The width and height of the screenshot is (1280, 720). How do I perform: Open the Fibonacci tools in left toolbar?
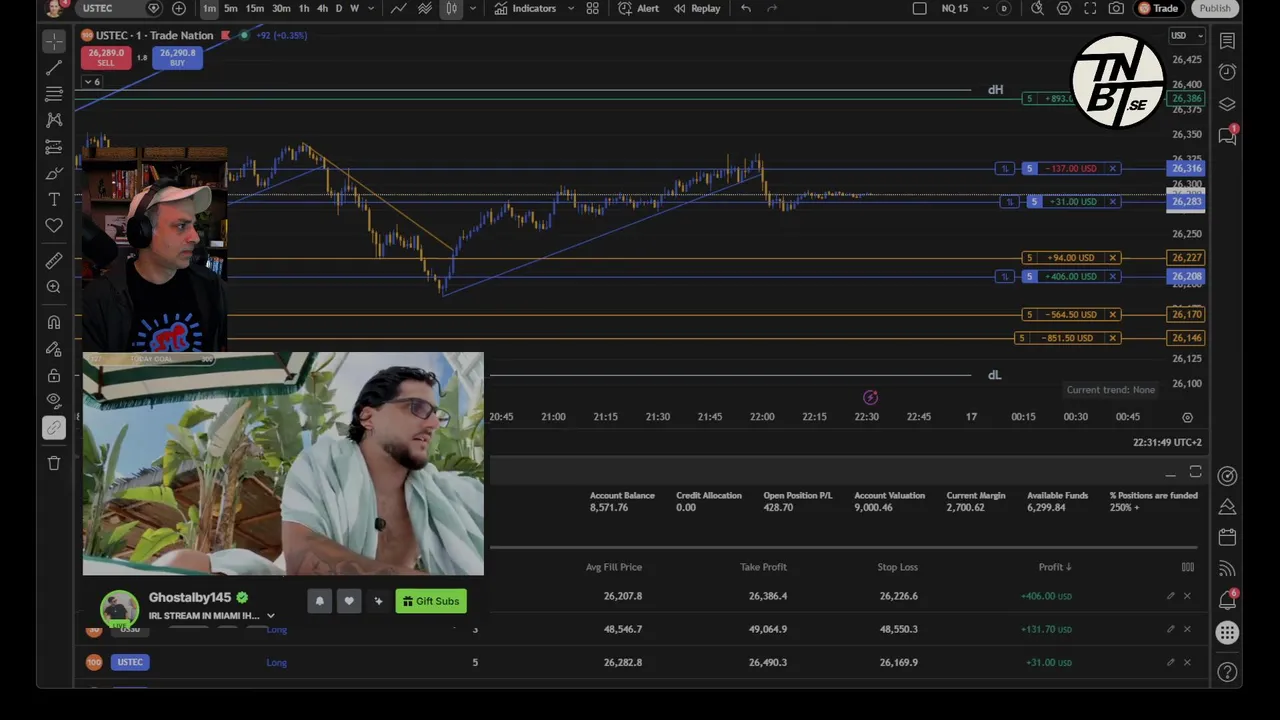coord(54,94)
